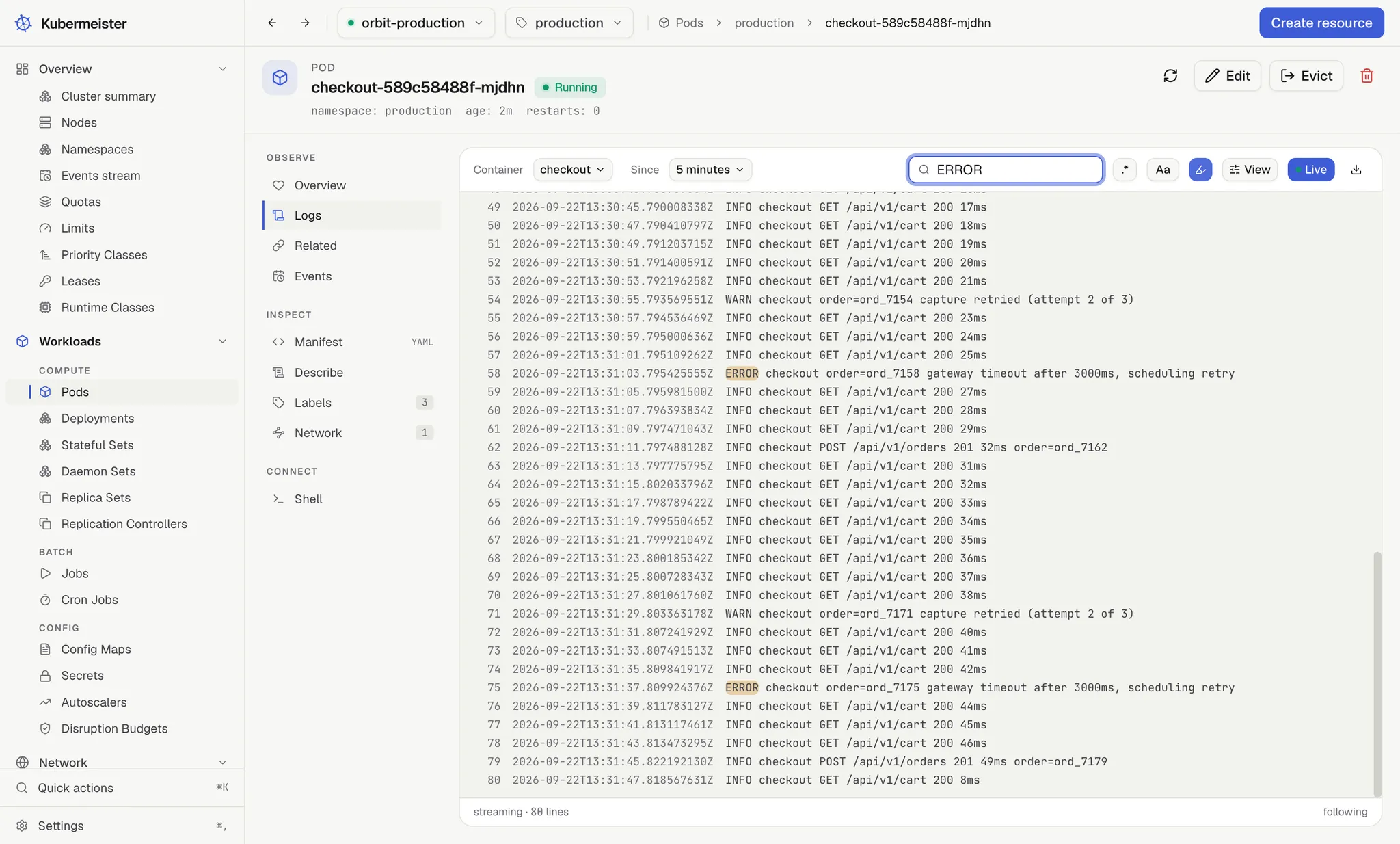The height and width of the screenshot is (844, 1400).
Task: Go back with the left arrow
Action: point(272,23)
